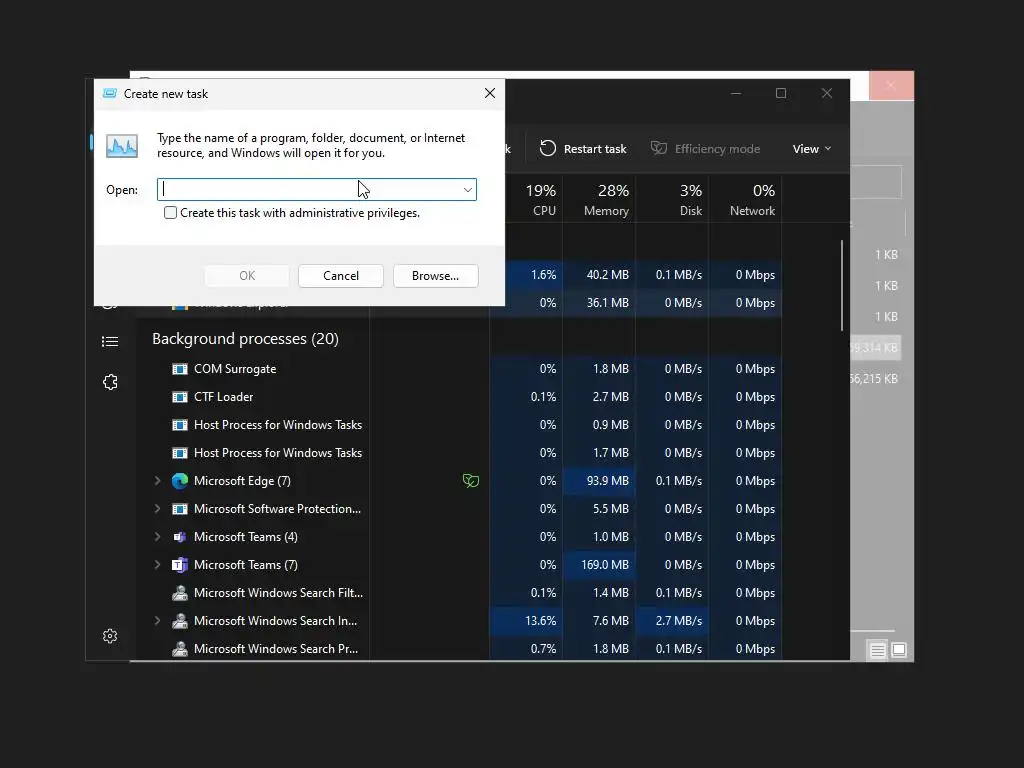Close the Create new task dialog
The width and height of the screenshot is (1024, 768).
click(x=490, y=93)
